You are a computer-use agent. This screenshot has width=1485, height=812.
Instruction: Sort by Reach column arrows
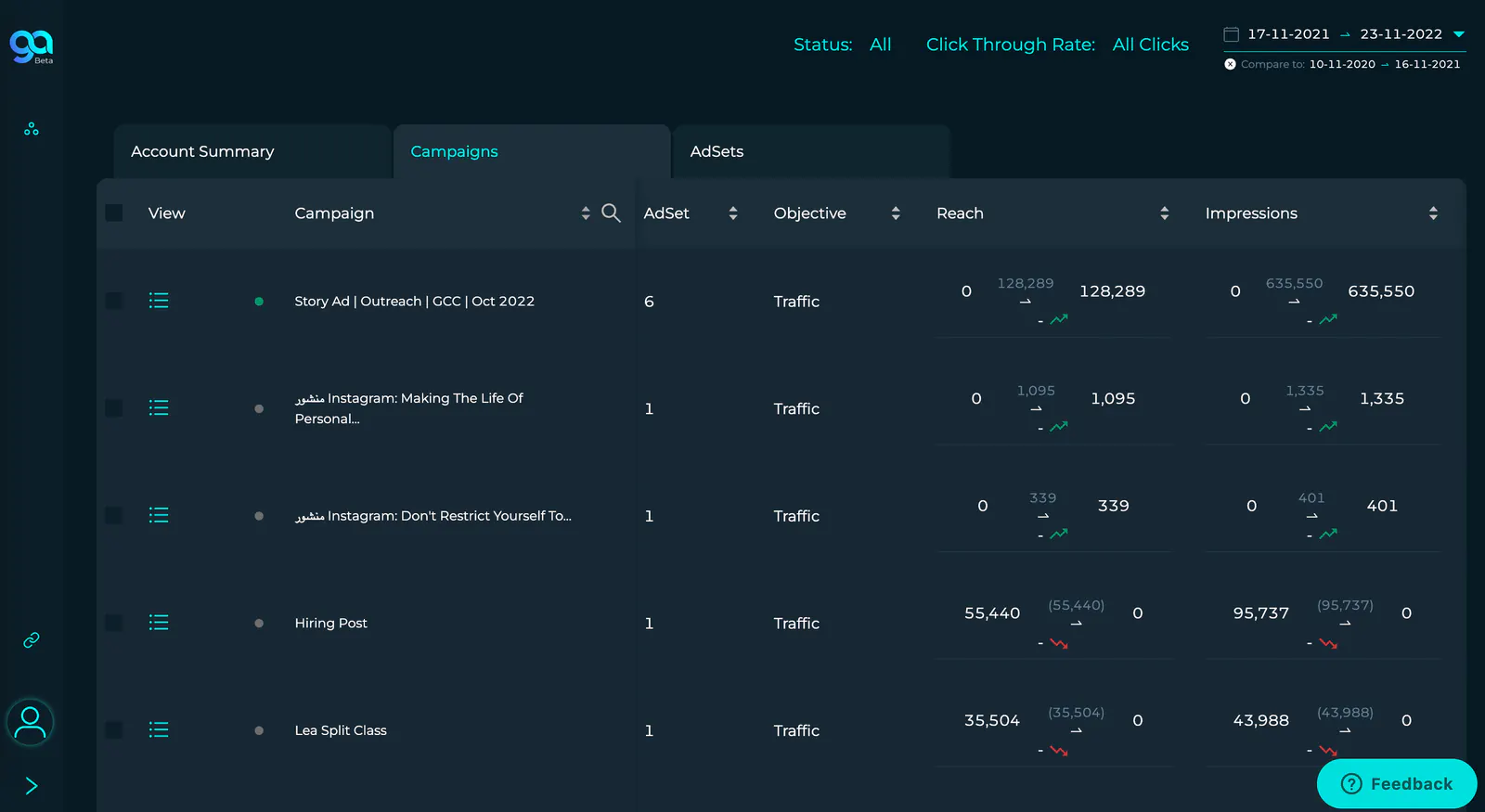point(1165,213)
